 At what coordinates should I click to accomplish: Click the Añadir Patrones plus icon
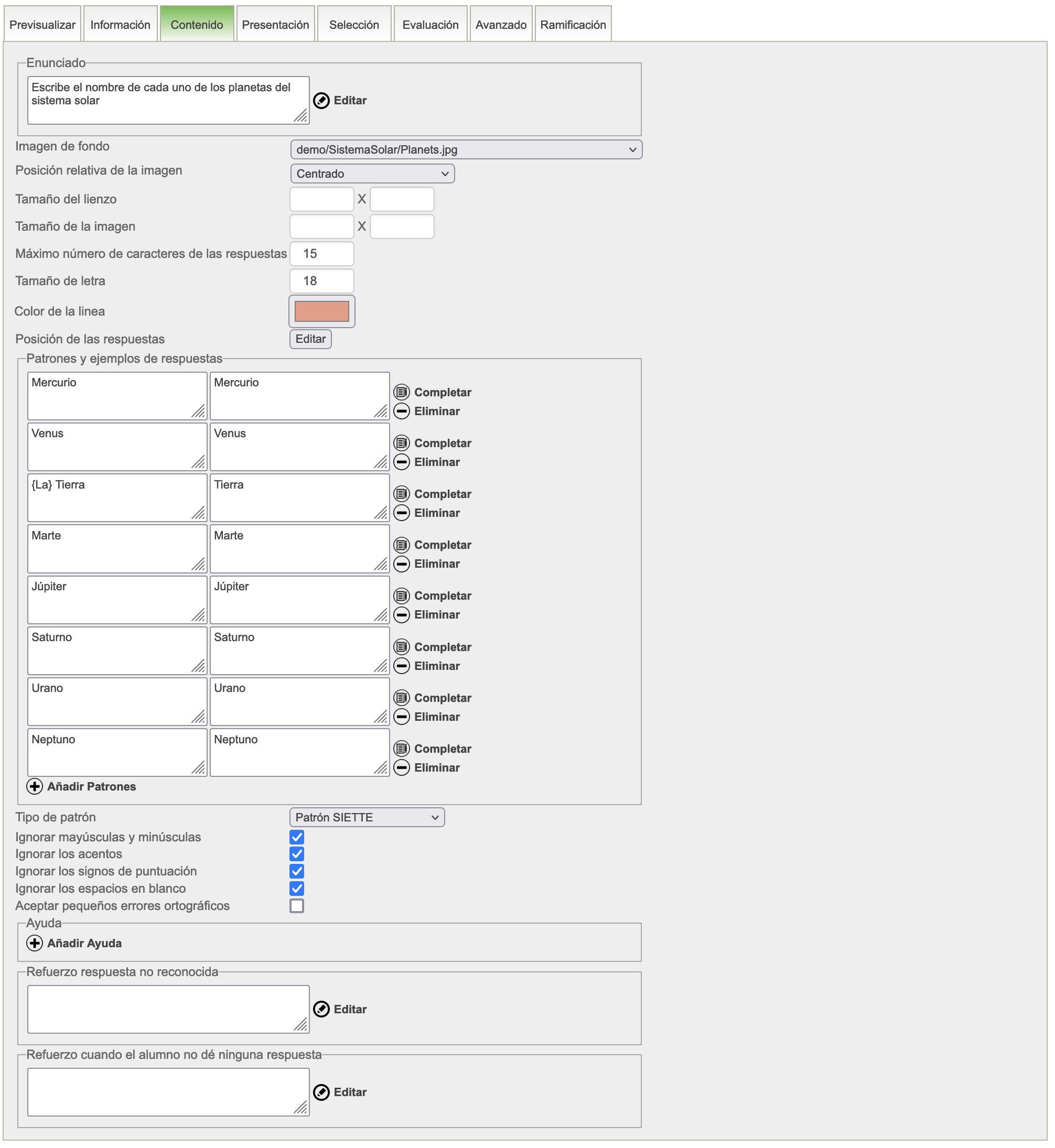tap(35, 786)
